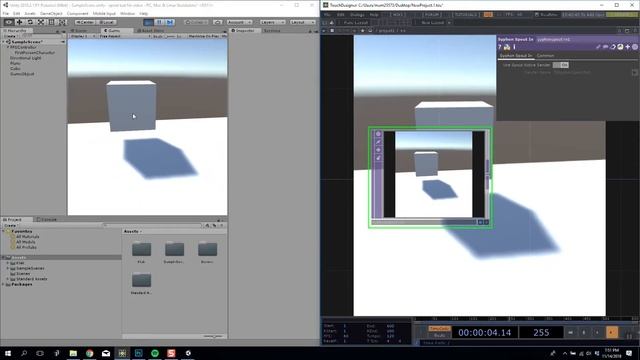
Task: Toggle the node's second side flag
Action: [378, 142]
